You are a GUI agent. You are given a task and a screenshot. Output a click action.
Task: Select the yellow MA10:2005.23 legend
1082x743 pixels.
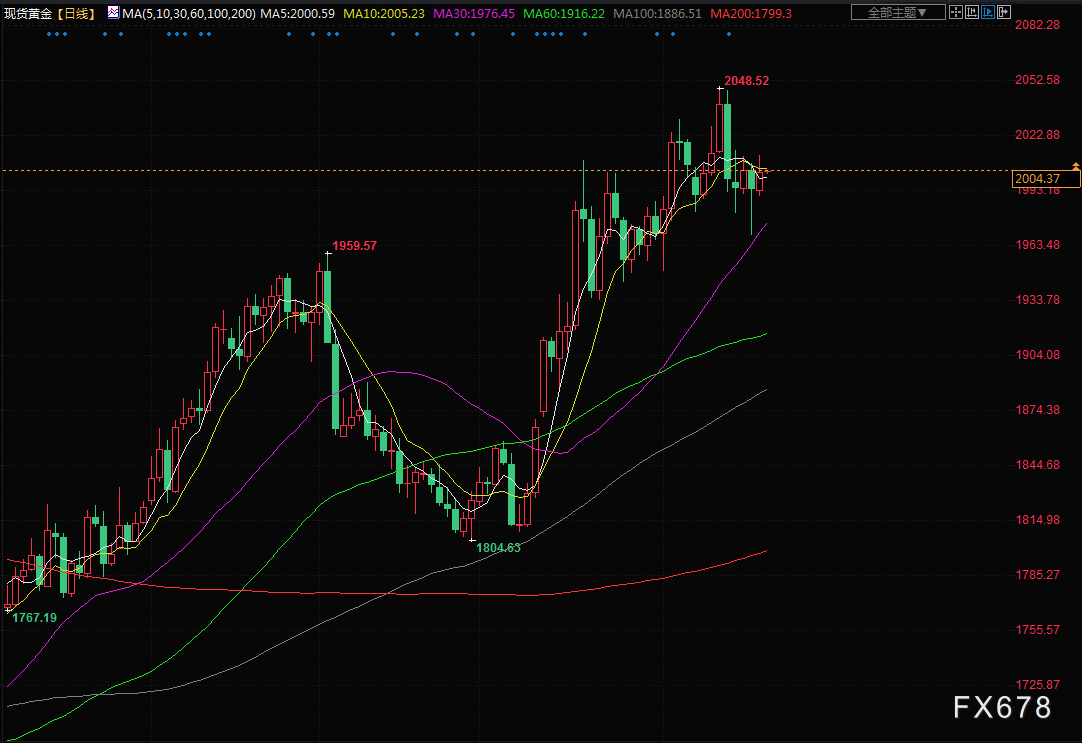click(x=384, y=13)
